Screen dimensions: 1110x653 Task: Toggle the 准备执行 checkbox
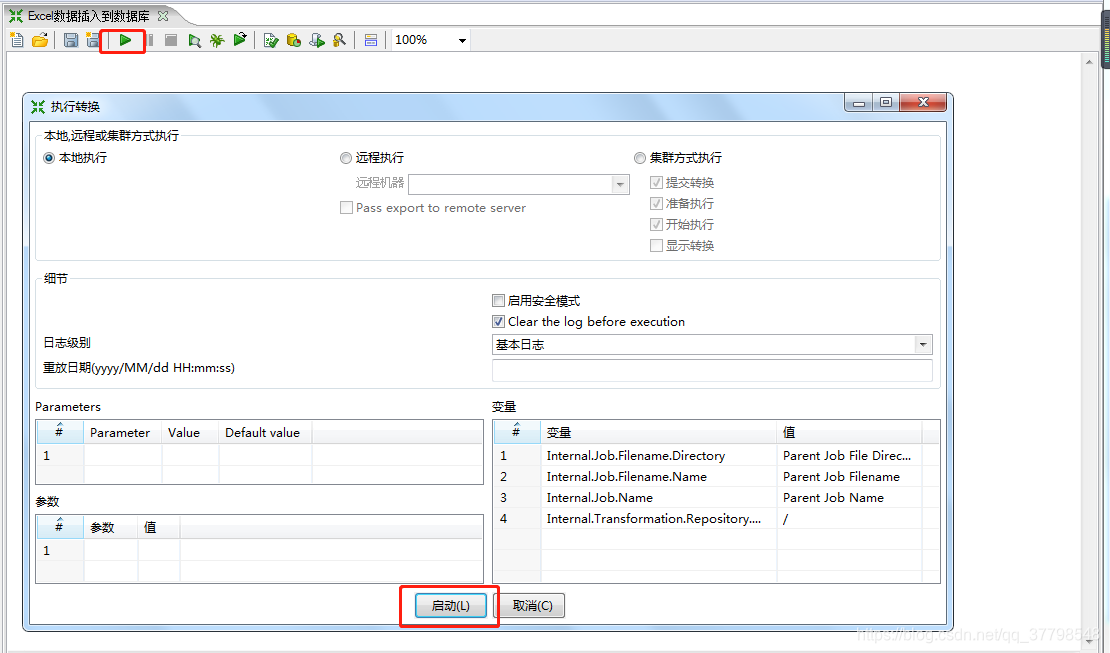tap(656, 204)
